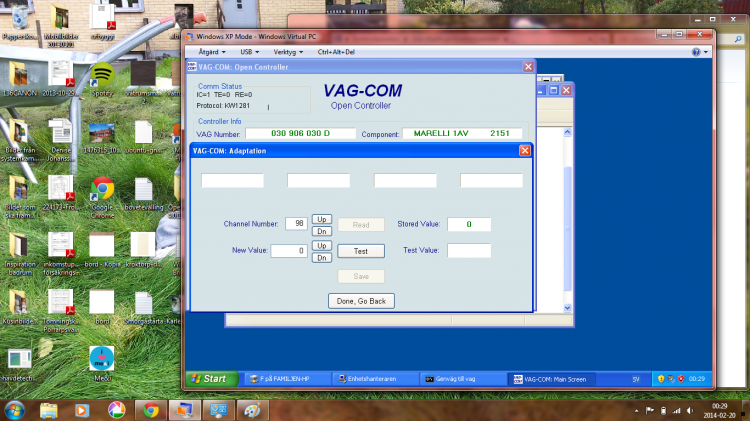750x421 pixels.
Task: Open the Recycle Bin desktop icon
Action: click(x=20, y=20)
